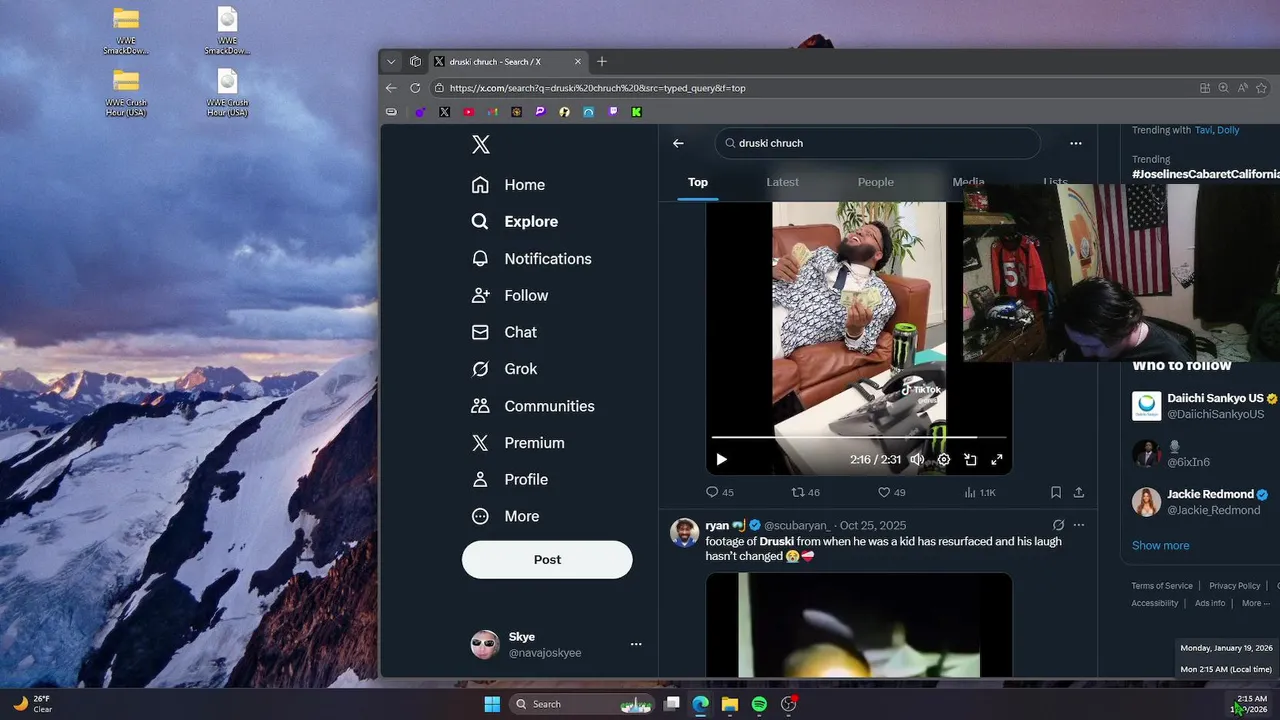The width and height of the screenshot is (1280, 720).
Task: Open the @6ixIn6 suggested account
Action: 1189,462
